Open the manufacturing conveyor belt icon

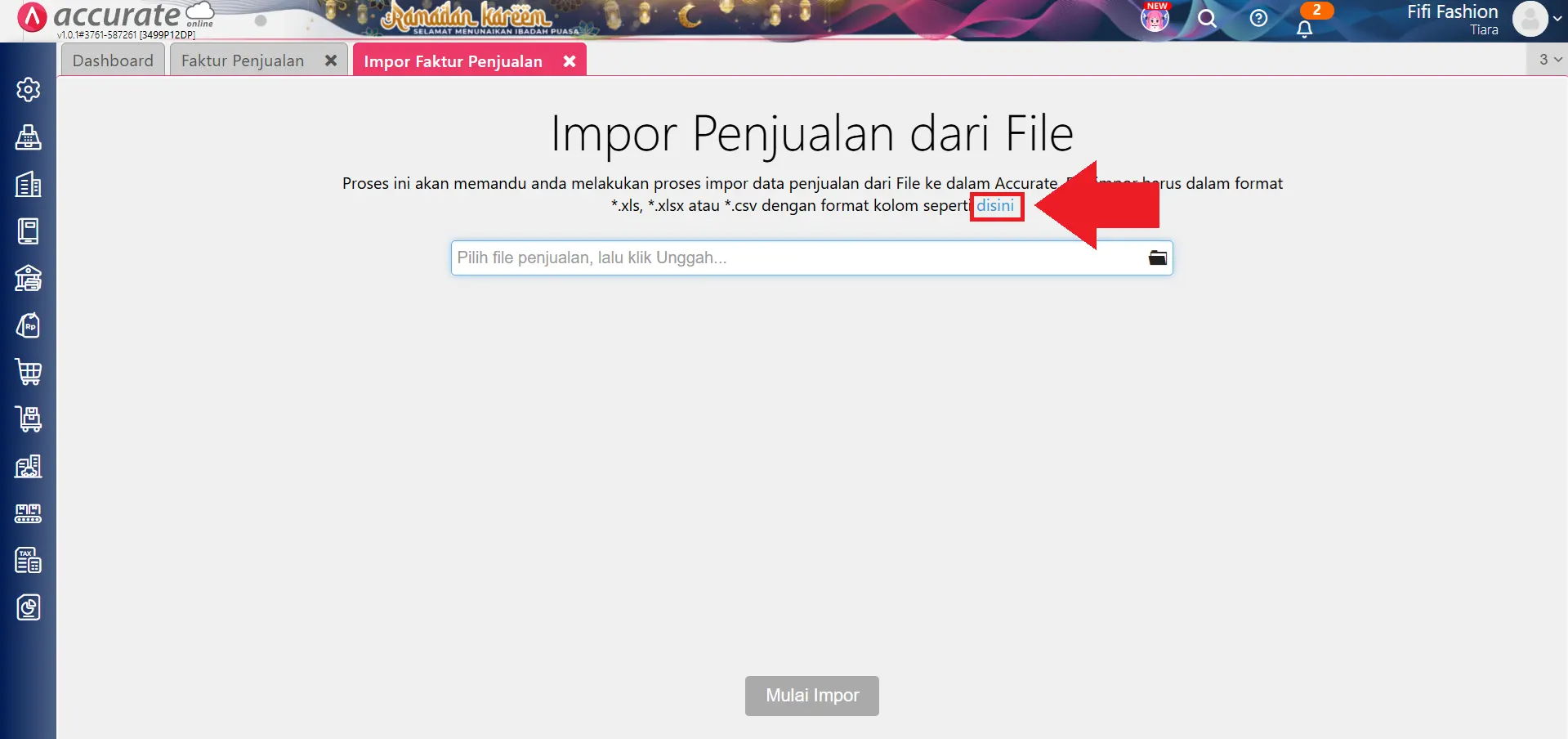[29, 513]
